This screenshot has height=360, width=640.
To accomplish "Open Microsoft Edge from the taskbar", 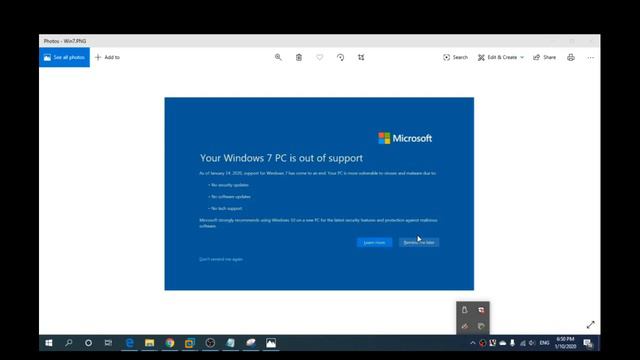I will pyautogui.click(x=129, y=343).
